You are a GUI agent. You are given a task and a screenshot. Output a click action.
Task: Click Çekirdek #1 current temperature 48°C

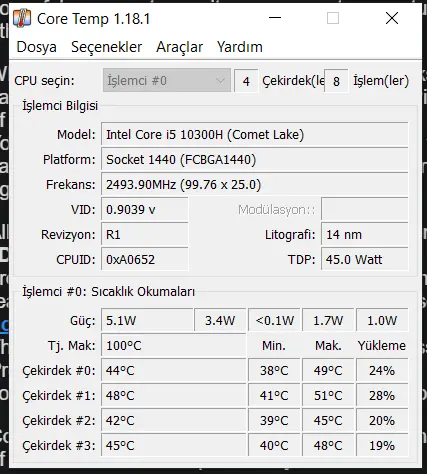pyautogui.click(x=174, y=396)
